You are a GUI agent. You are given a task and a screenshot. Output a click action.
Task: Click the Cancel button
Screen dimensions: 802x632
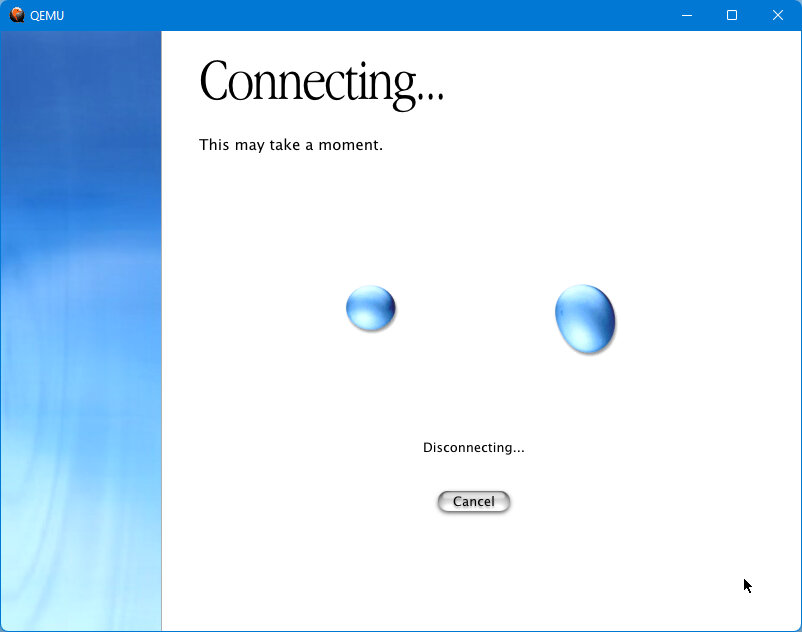click(473, 501)
